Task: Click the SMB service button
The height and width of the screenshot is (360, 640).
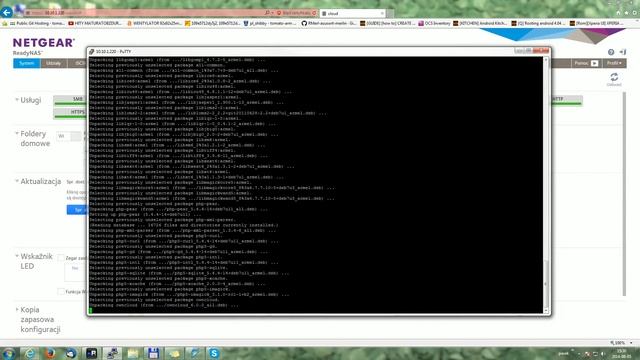Action: coord(70,100)
